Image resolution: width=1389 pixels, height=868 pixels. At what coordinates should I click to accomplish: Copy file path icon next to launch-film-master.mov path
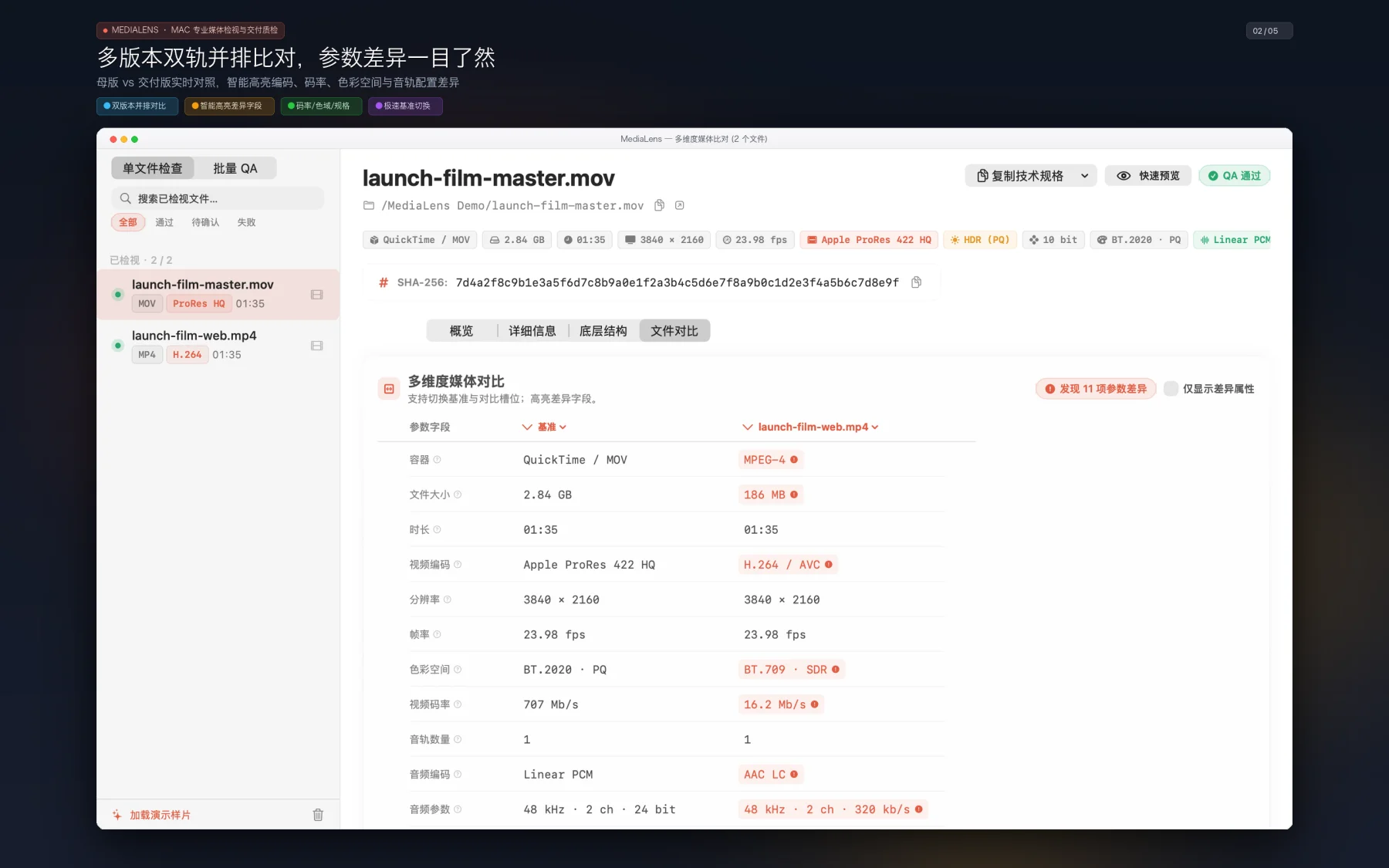pos(659,205)
